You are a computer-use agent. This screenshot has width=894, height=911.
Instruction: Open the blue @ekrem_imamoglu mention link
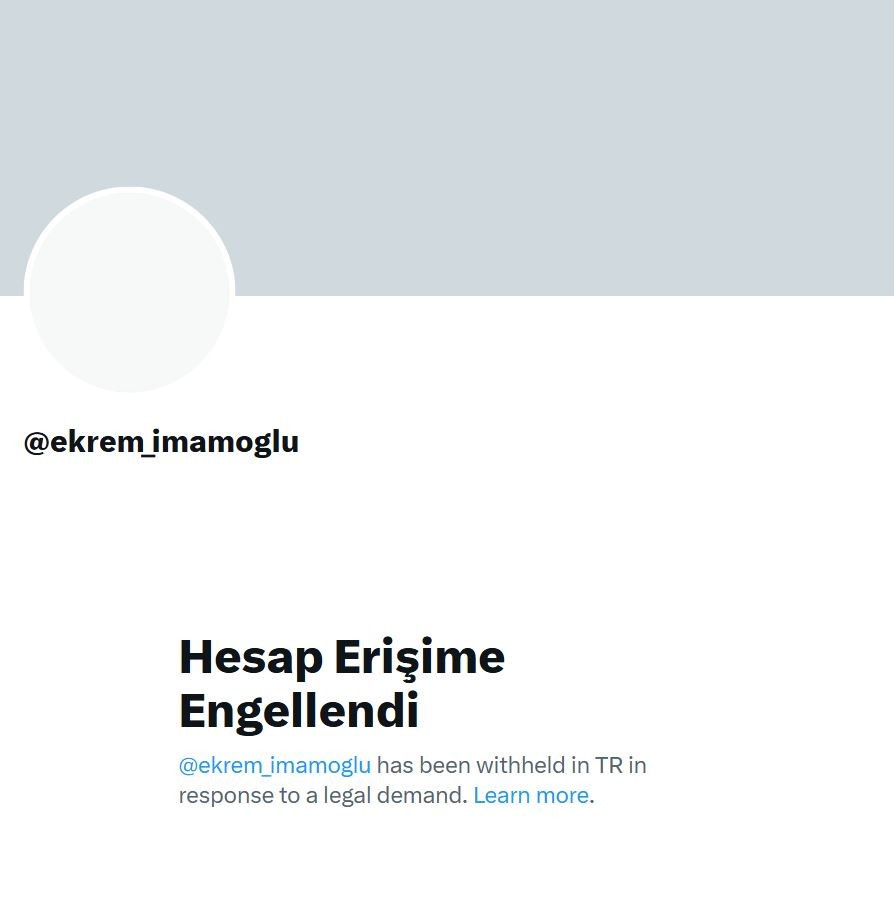(275, 765)
